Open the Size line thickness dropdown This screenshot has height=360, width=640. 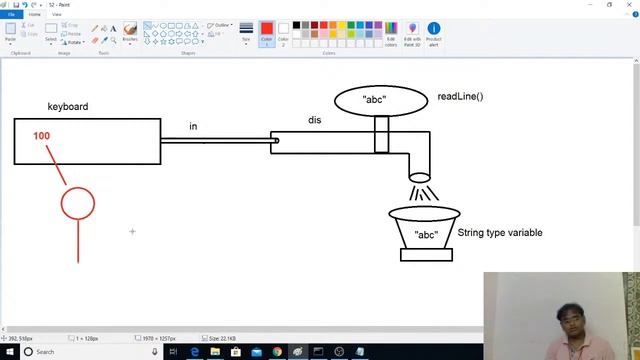click(246, 33)
